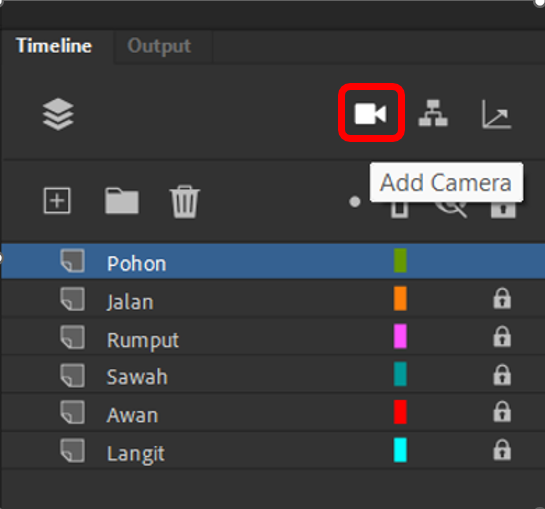Click the Add Camera icon
Image resolution: width=545 pixels, height=509 pixels.
(x=371, y=113)
